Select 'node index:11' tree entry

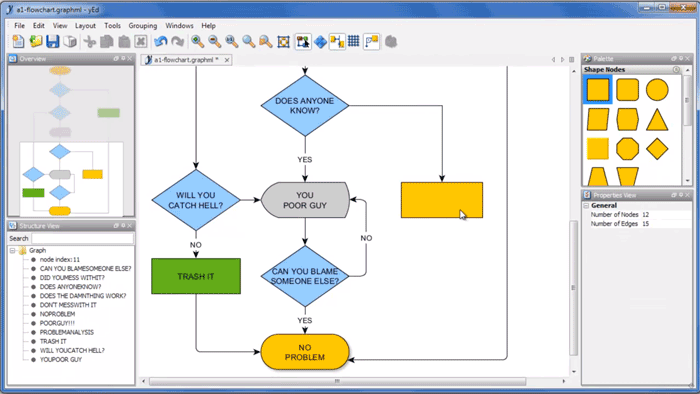tap(59, 260)
